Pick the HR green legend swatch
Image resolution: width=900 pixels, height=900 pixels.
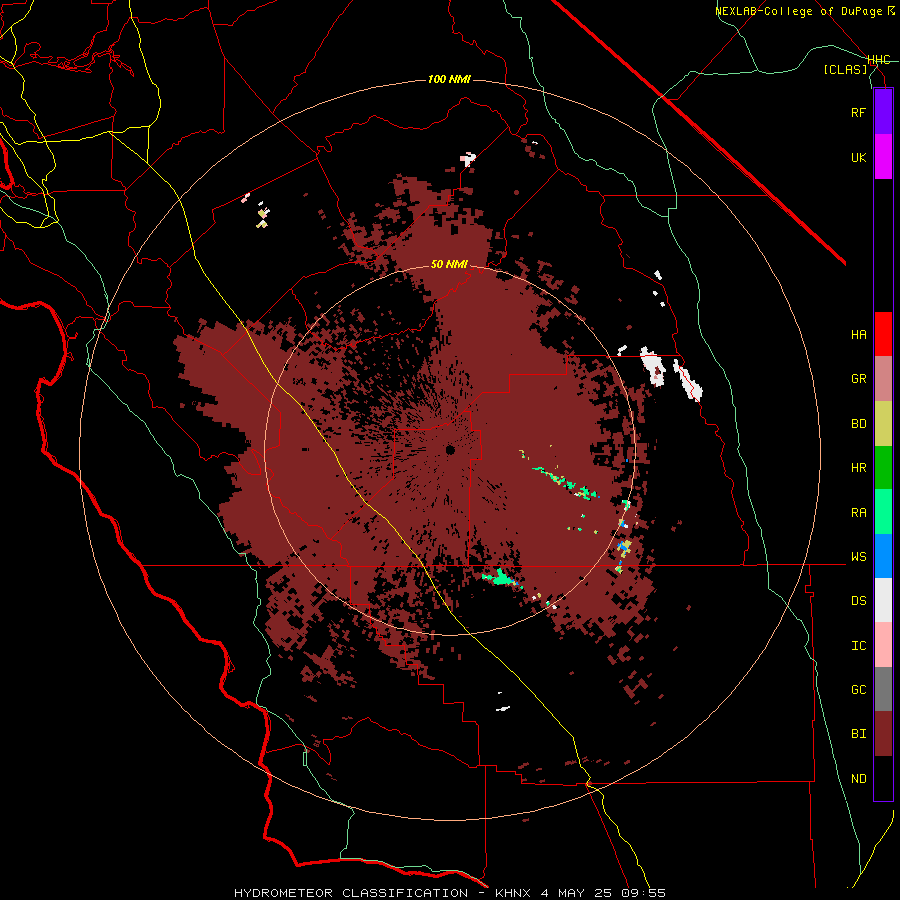click(x=883, y=468)
